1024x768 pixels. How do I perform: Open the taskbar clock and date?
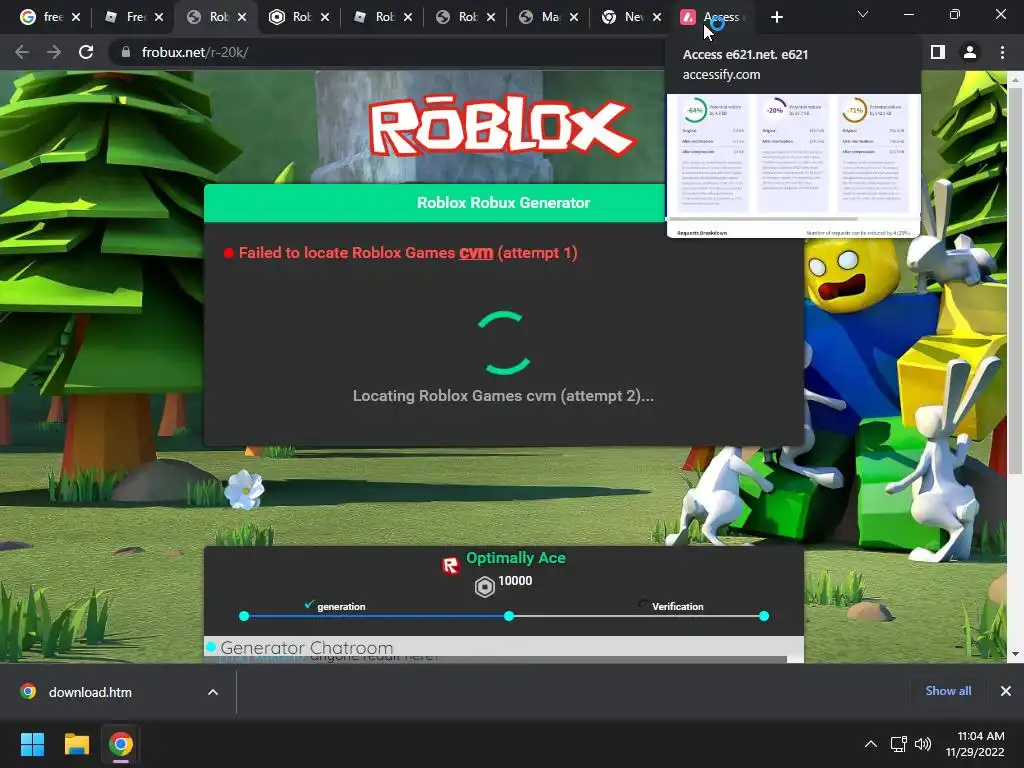975,744
